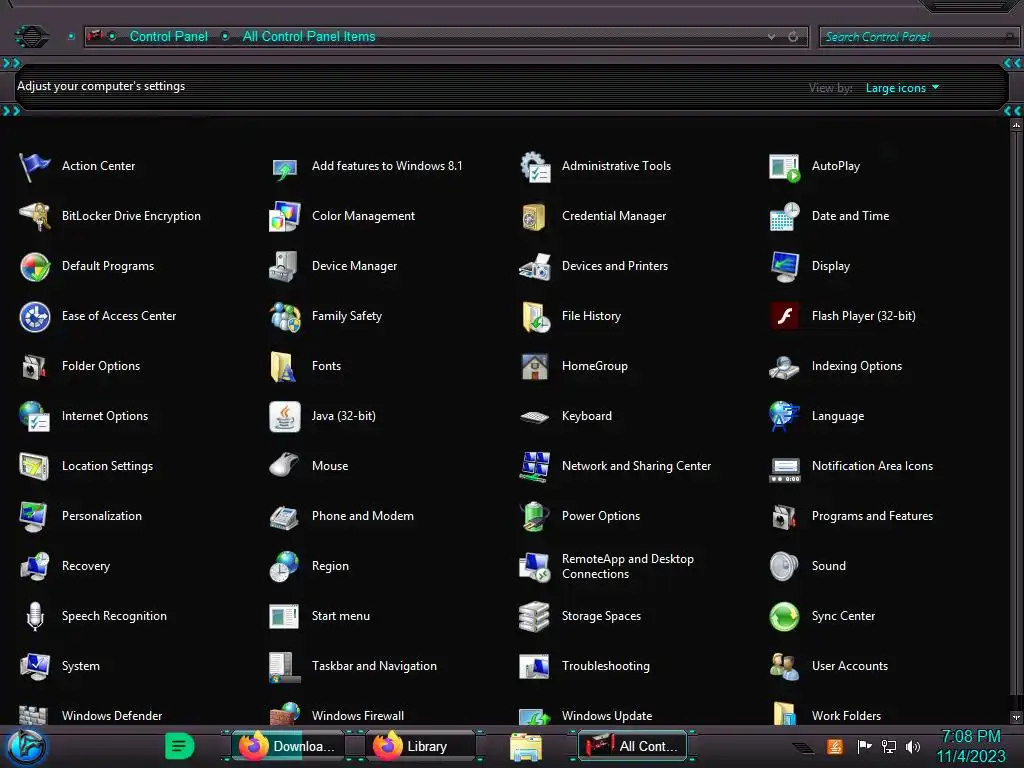
Task: Click the AutoPlay label
Action: (836, 166)
